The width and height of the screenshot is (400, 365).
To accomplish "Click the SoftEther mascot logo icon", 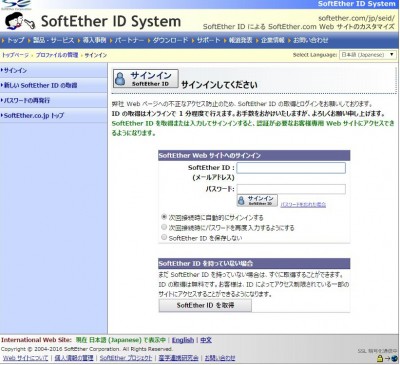I will (x=19, y=21).
